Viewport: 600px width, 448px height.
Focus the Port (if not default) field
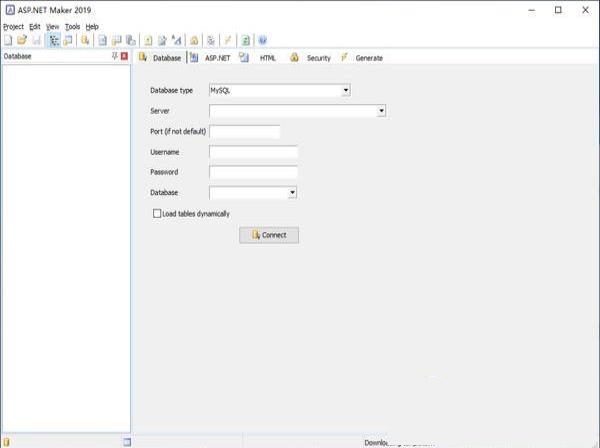click(245, 132)
